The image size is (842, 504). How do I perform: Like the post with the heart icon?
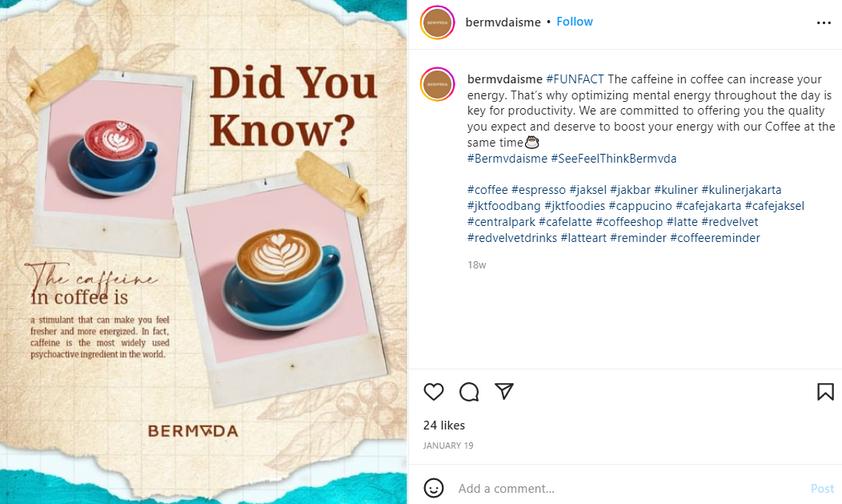[x=433, y=392]
